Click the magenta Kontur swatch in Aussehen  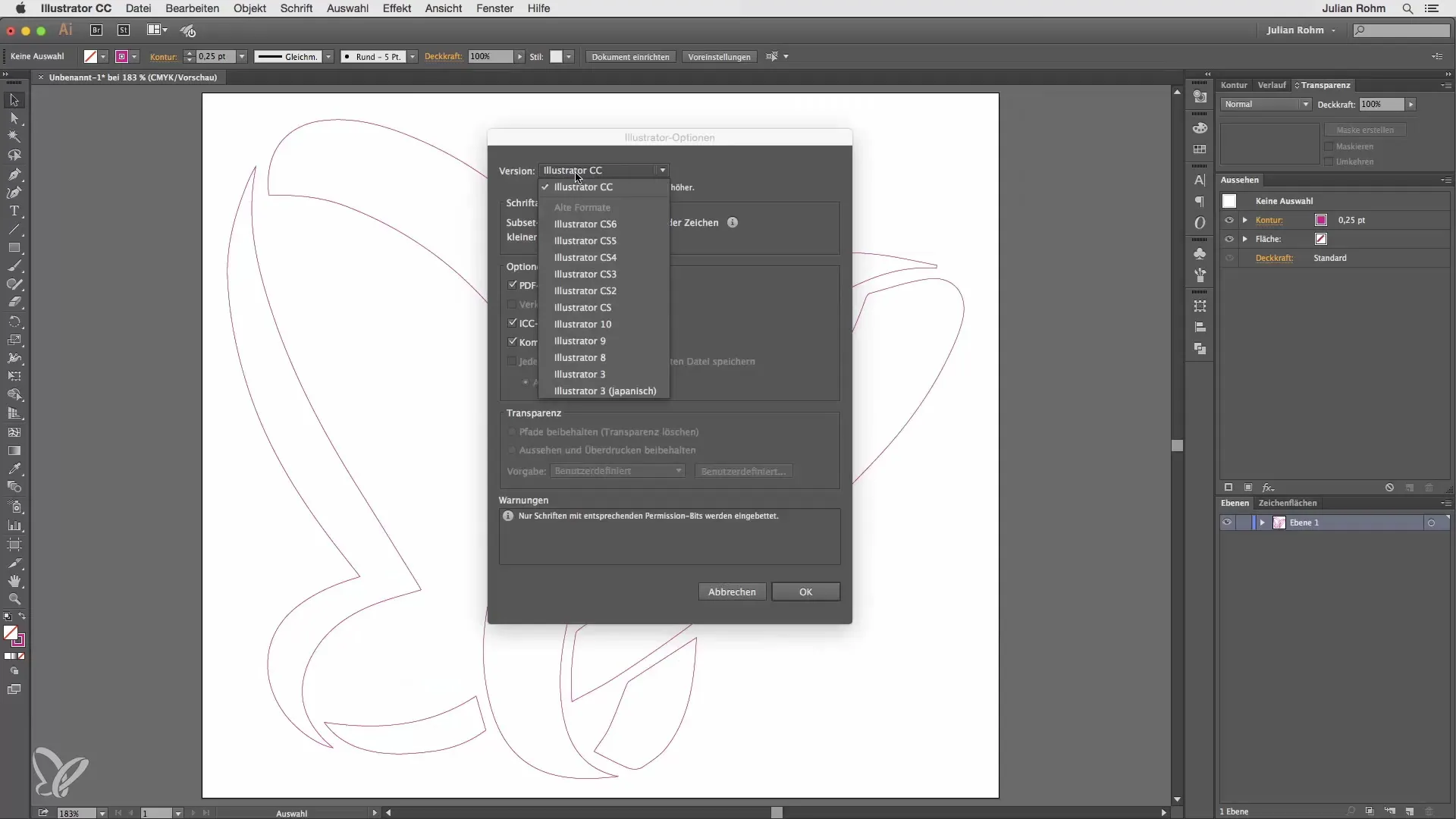tap(1321, 220)
